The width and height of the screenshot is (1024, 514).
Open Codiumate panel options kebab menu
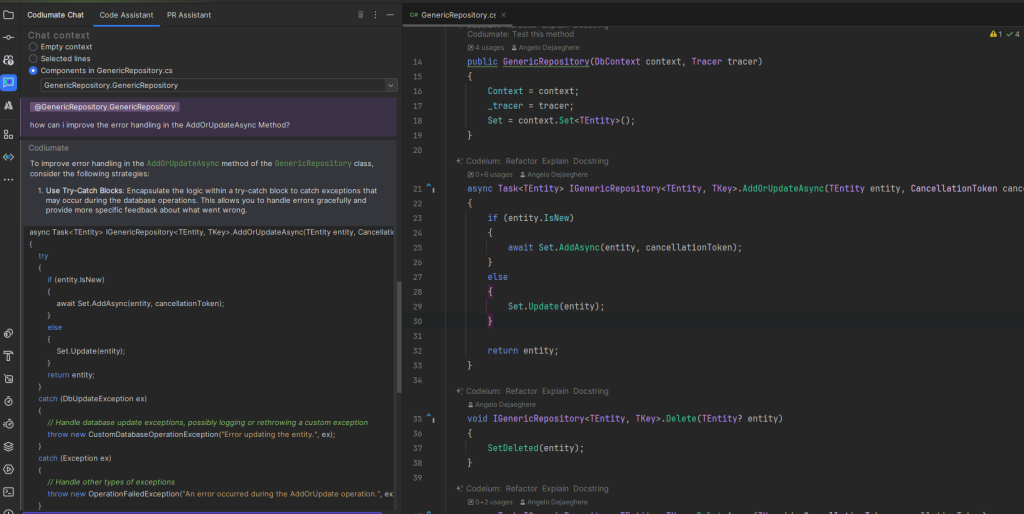[376, 14]
